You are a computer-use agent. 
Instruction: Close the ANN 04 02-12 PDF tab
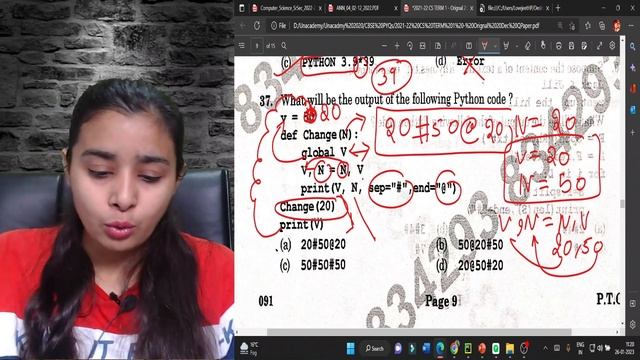396,8
